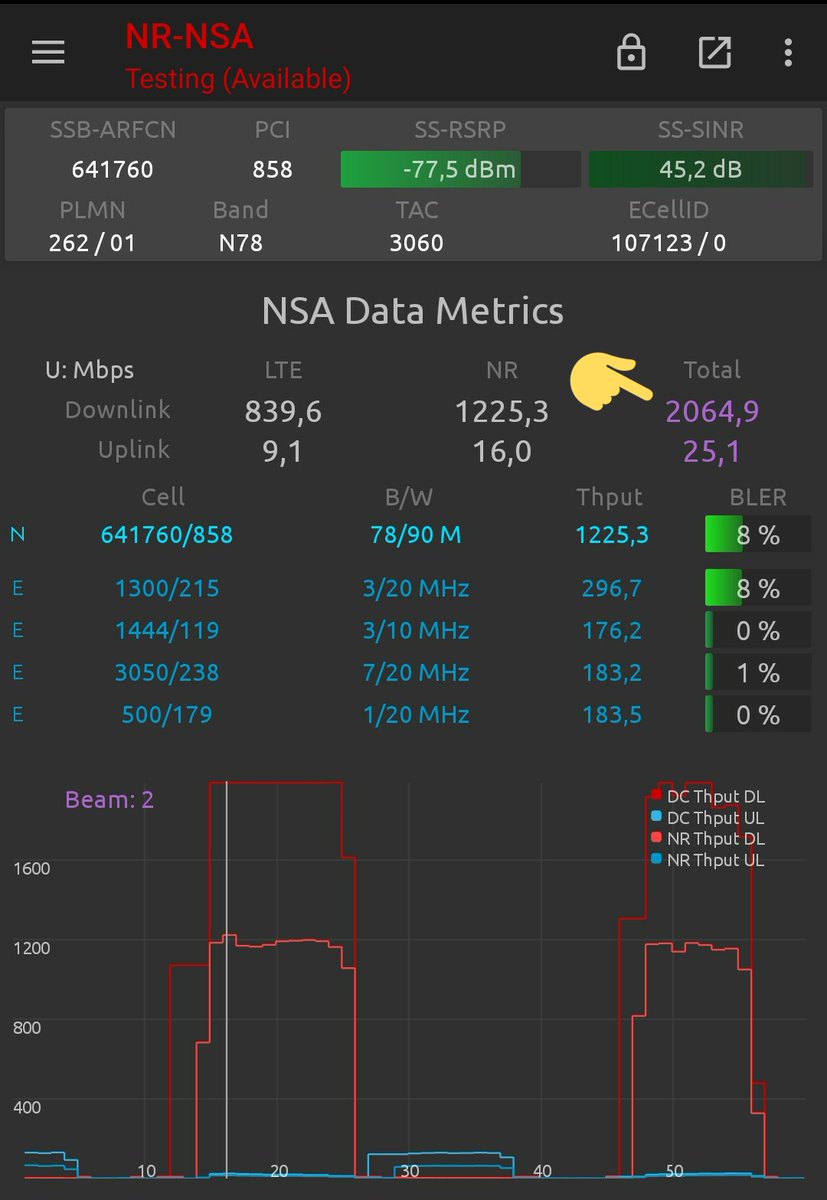Tap chart y-axis label 1600

31,868
